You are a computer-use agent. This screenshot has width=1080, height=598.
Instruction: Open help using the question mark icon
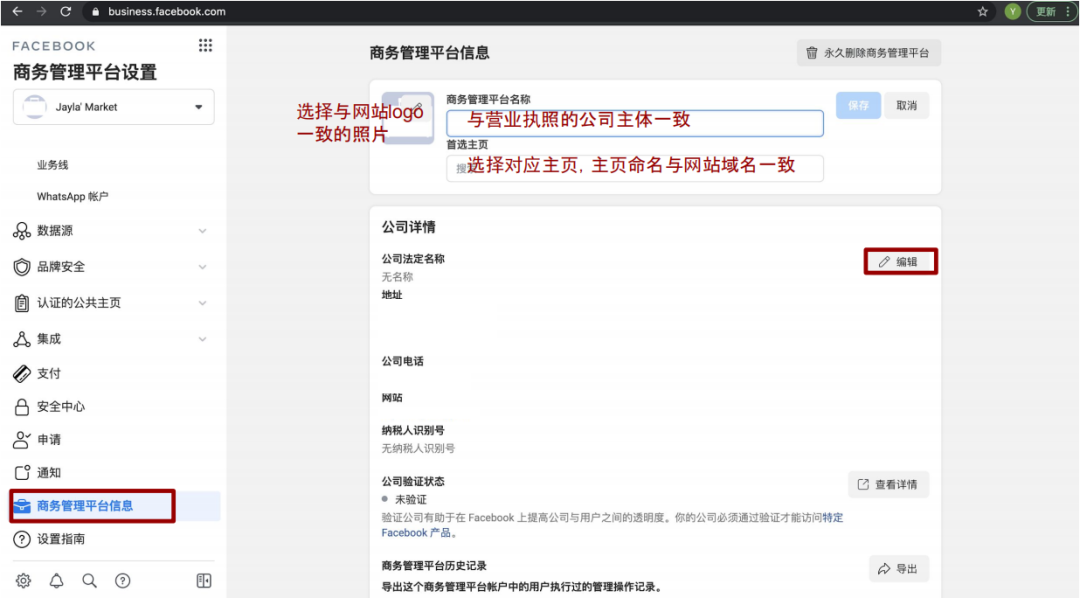tap(121, 580)
